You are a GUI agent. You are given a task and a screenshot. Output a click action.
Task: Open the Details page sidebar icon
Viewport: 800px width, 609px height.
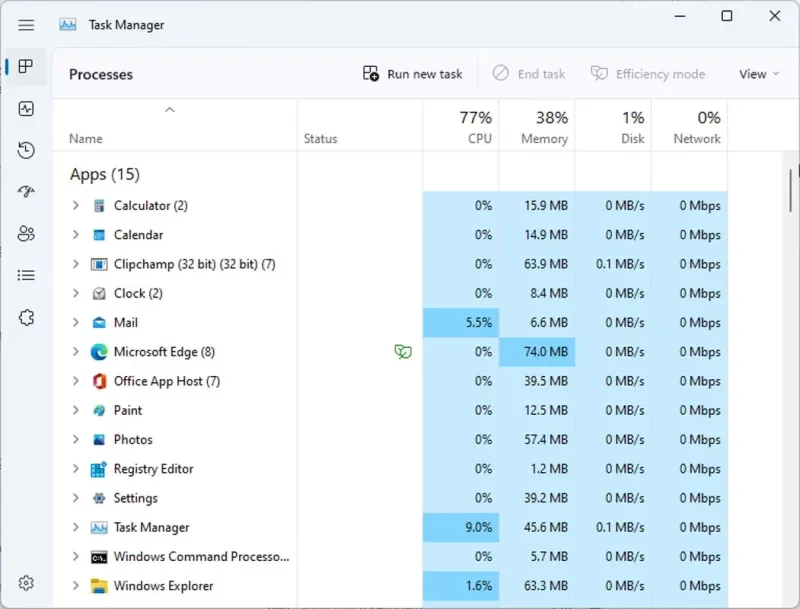coord(26,275)
